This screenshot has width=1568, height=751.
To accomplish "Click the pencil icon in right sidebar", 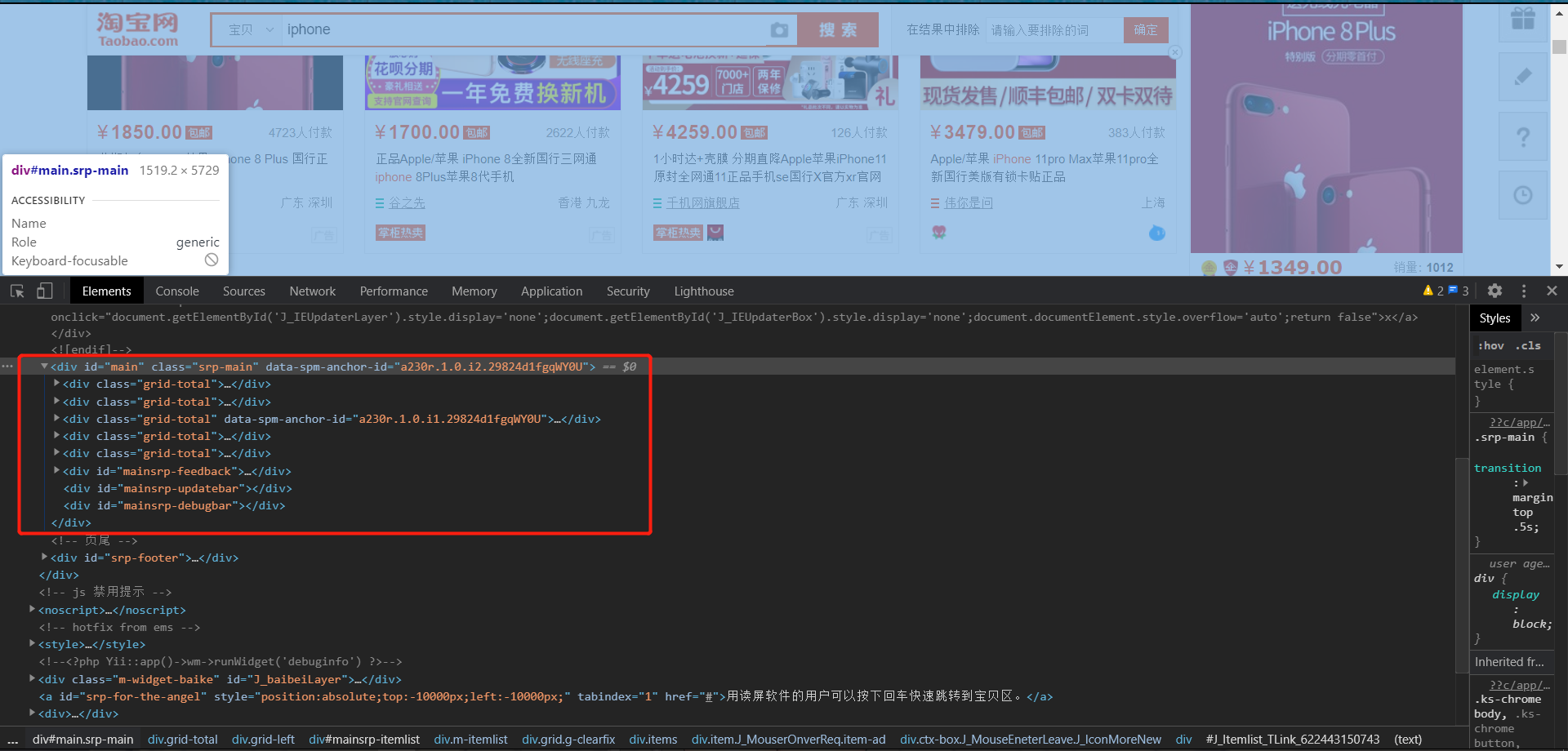I will click(x=1523, y=78).
